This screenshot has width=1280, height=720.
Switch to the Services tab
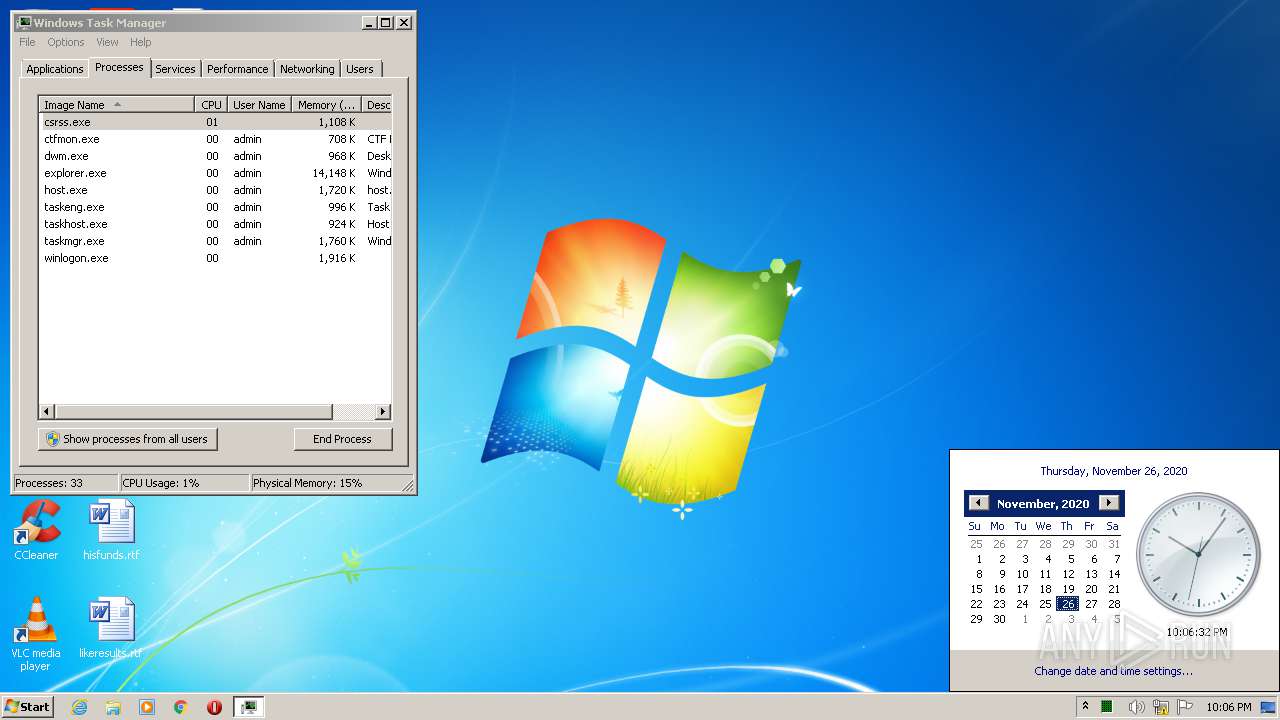(175, 69)
